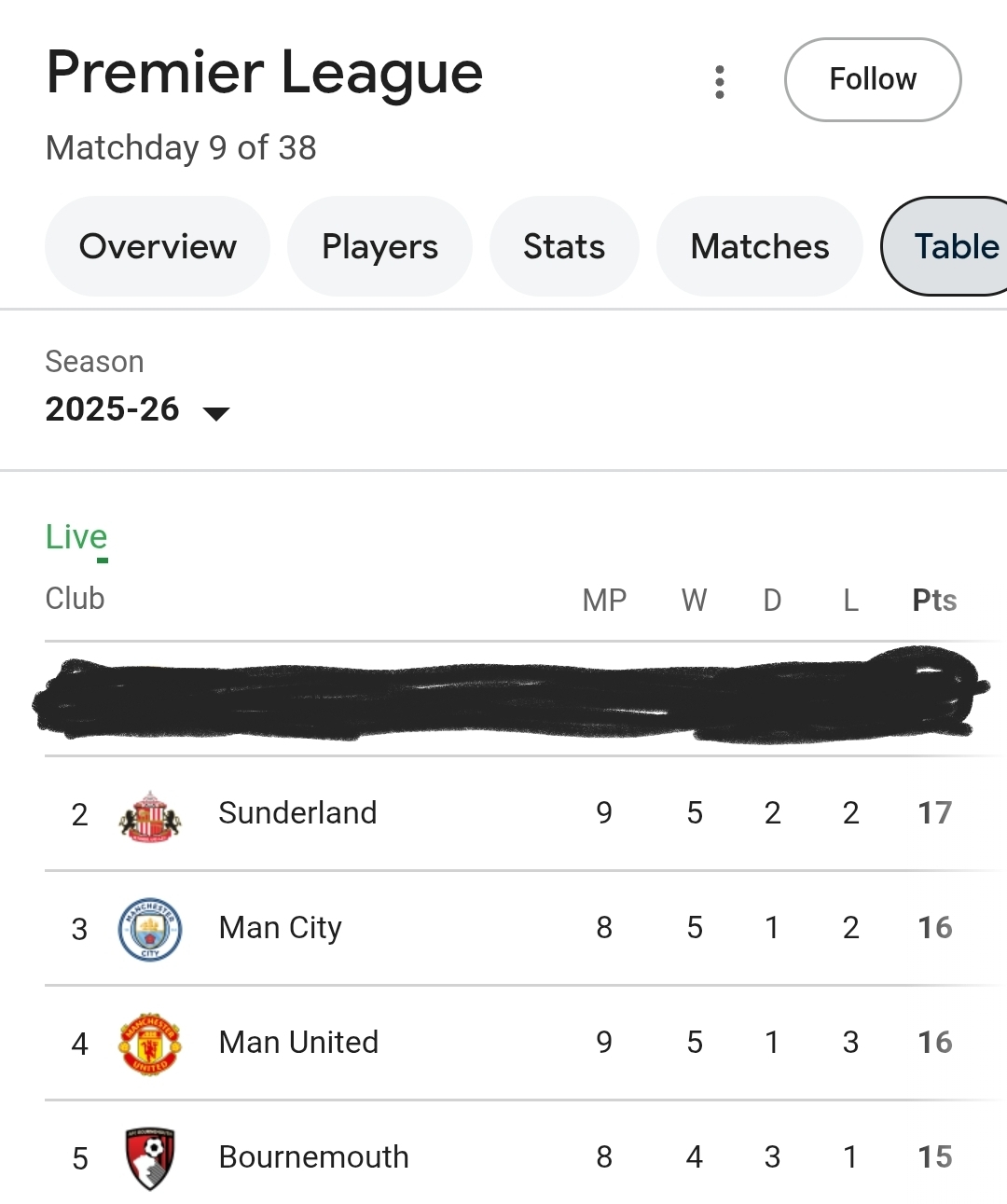1007x1204 pixels.
Task: Click the Pts column header
Action: click(x=934, y=601)
